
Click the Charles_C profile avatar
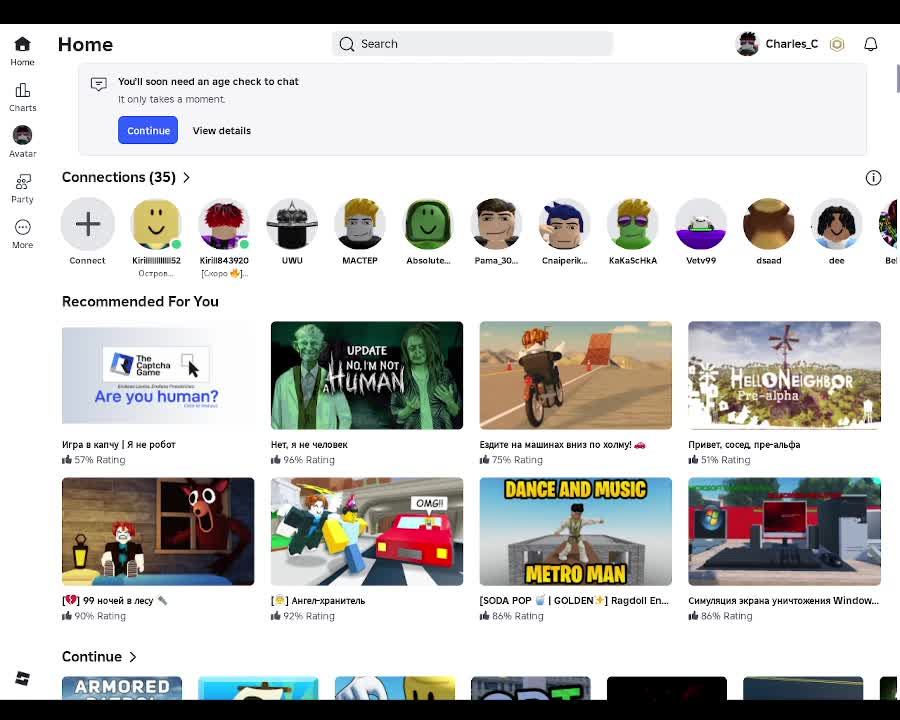point(747,44)
